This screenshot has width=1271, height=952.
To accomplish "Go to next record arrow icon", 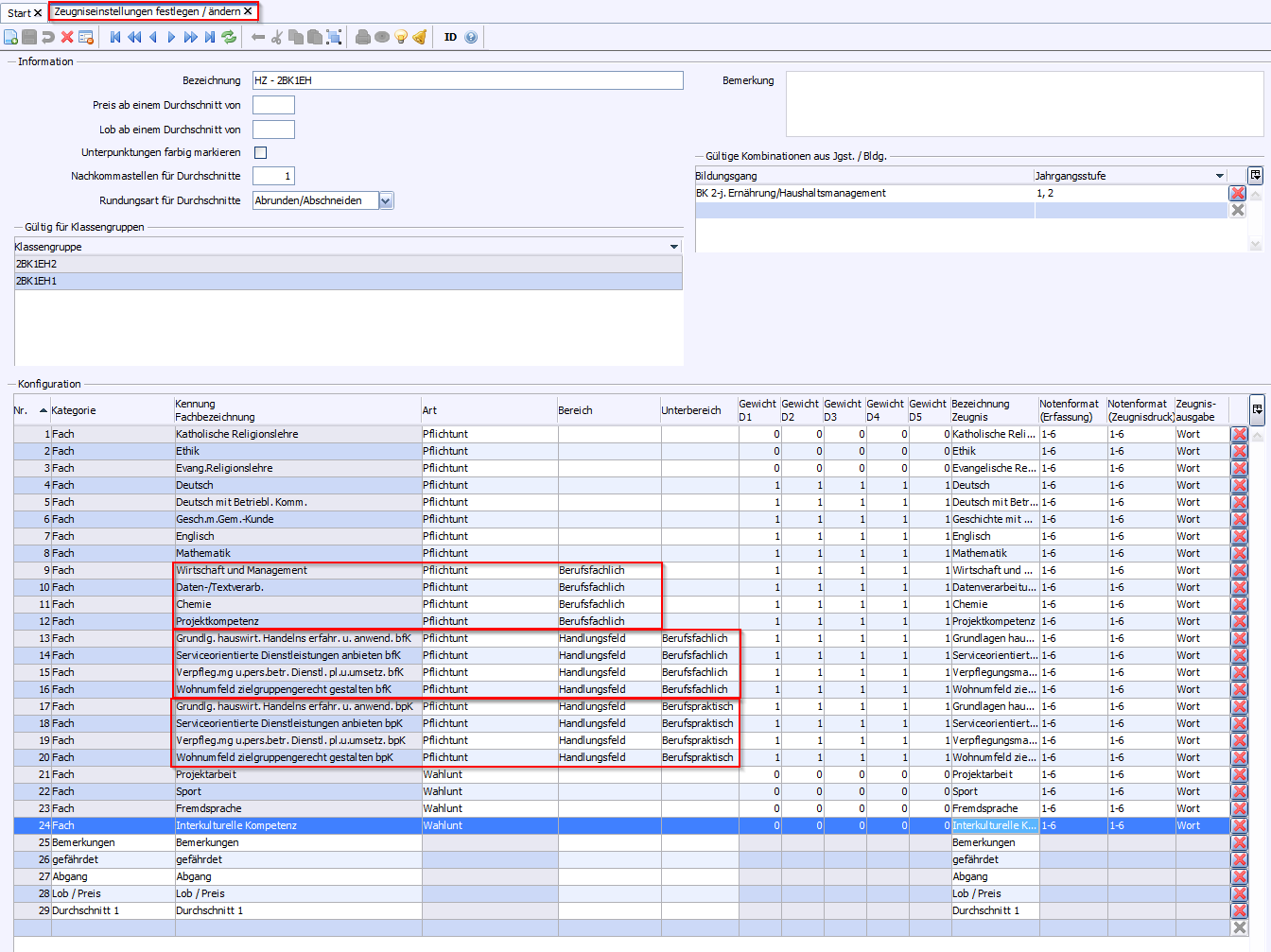I will coord(171,37).
